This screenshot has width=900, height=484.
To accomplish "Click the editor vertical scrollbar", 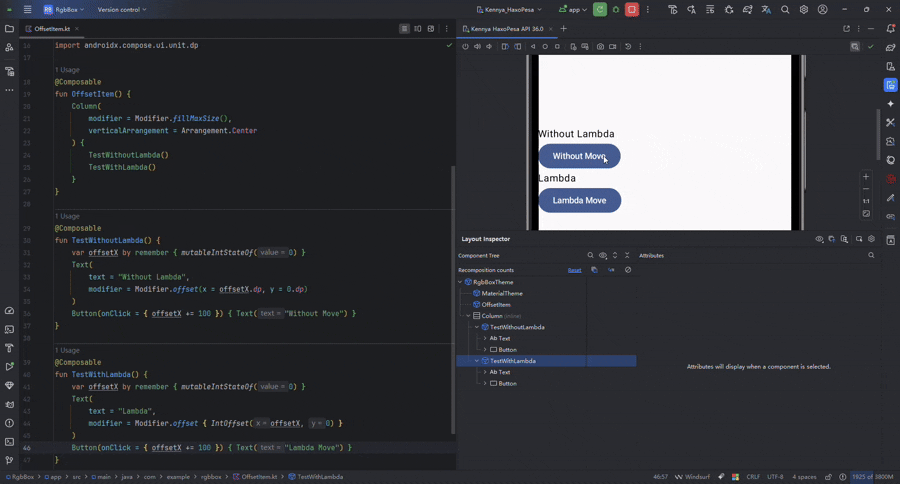I will coord(453,300).
